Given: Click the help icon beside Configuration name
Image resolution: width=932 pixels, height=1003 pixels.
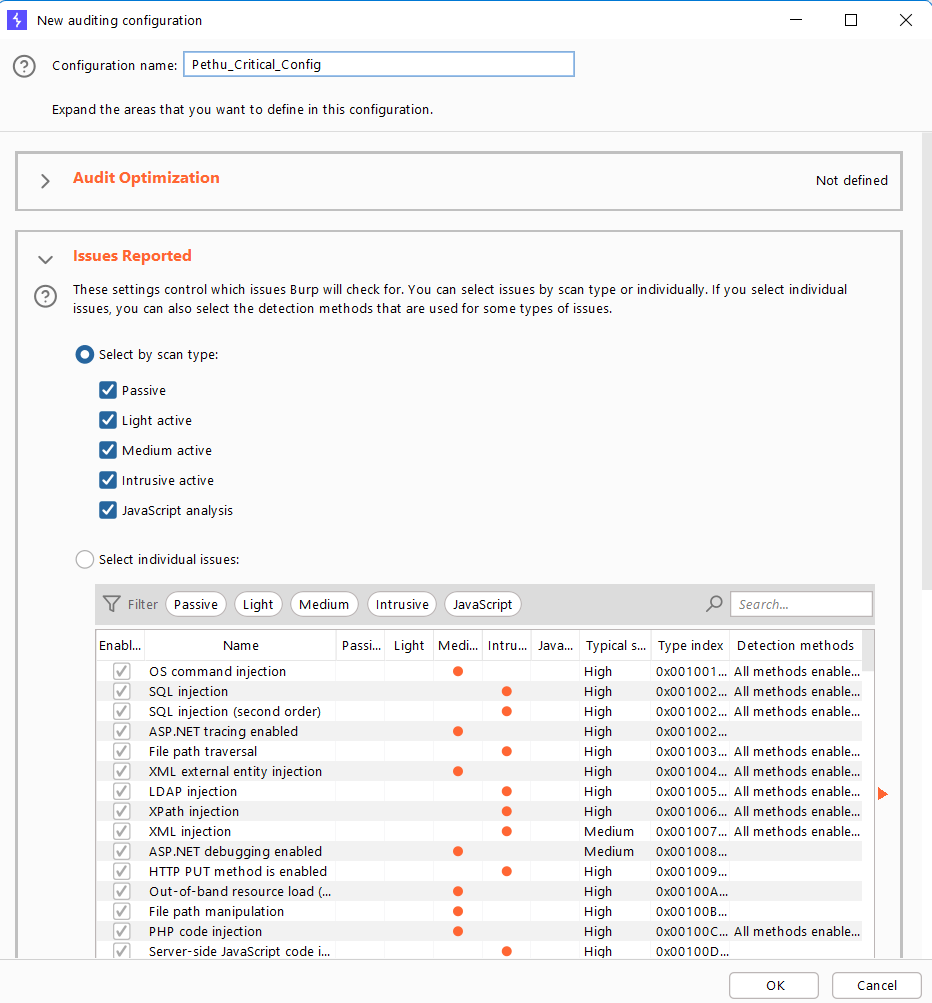Looking at the screenshot, I should pyautogui.click(x=24, y=66).
